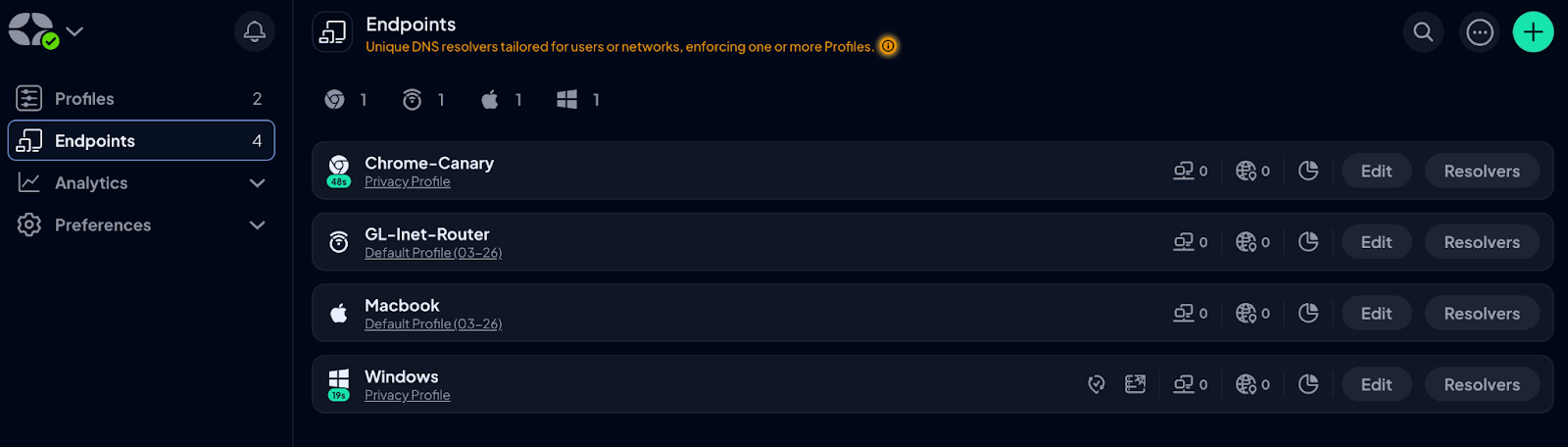Select Endpoints in the sidebar

point(95,141)
